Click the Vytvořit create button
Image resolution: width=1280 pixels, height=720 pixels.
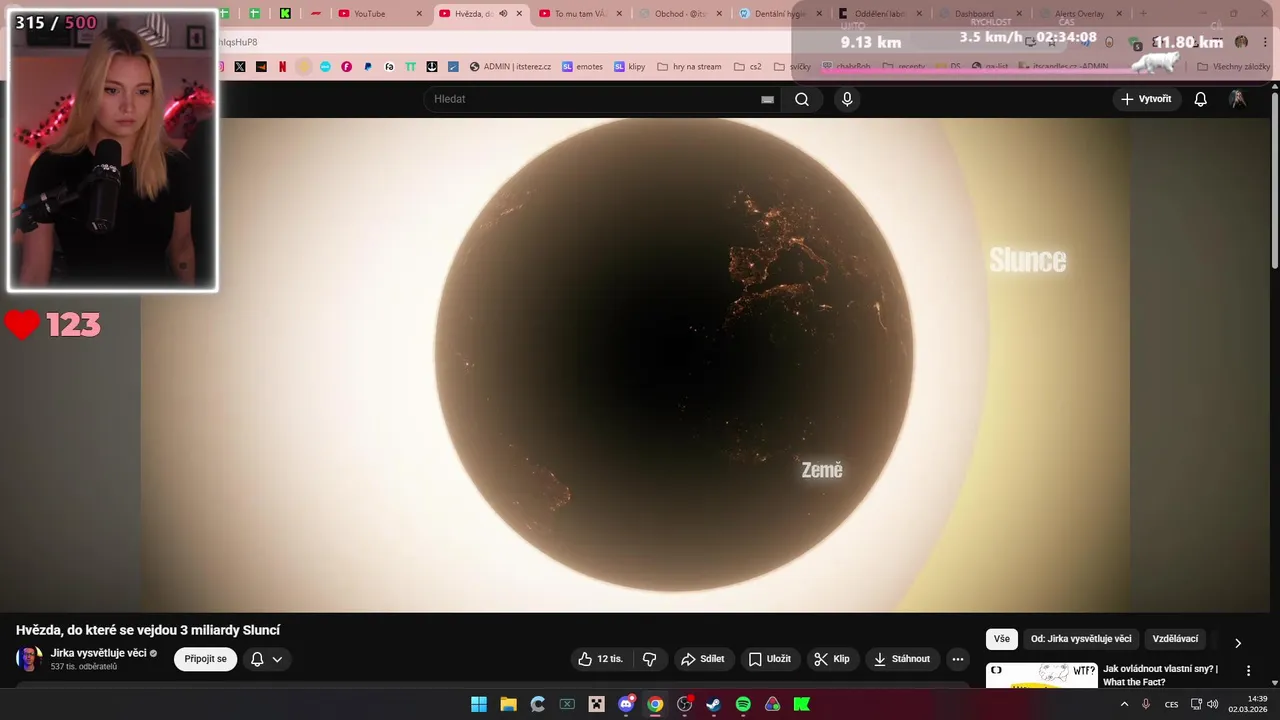[1146, 99]
